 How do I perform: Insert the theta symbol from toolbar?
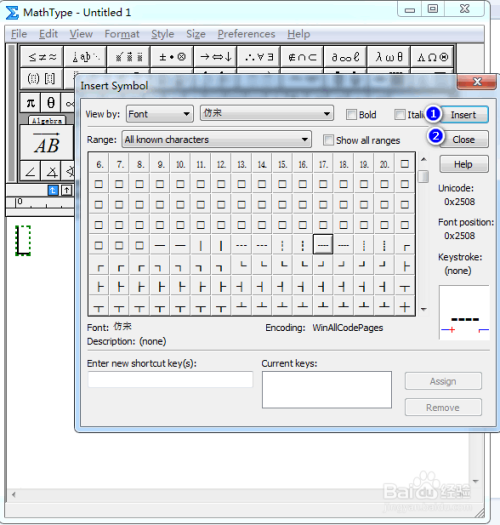click(x=51, y=102)
